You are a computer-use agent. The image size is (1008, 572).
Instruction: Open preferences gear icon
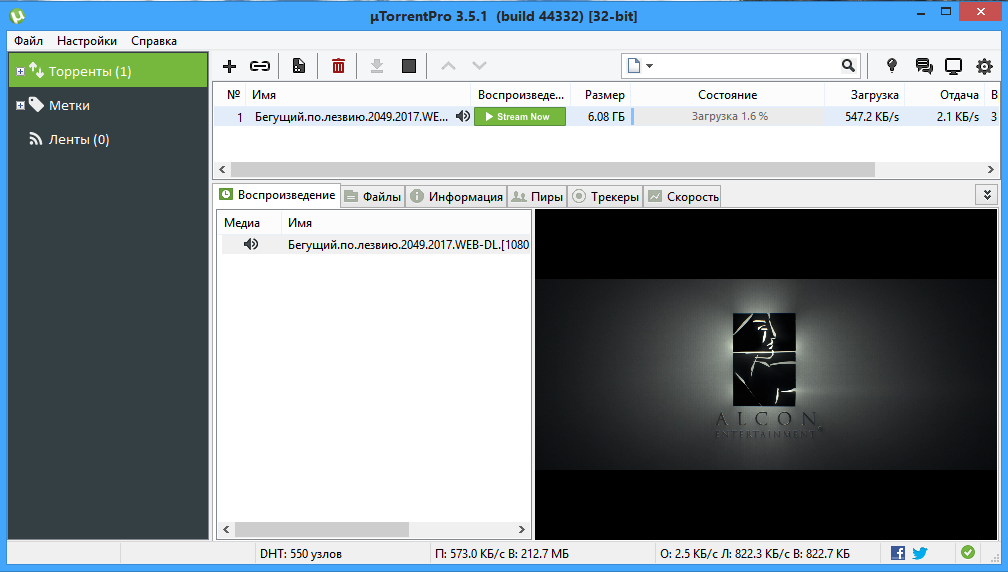tap(984, 66)
